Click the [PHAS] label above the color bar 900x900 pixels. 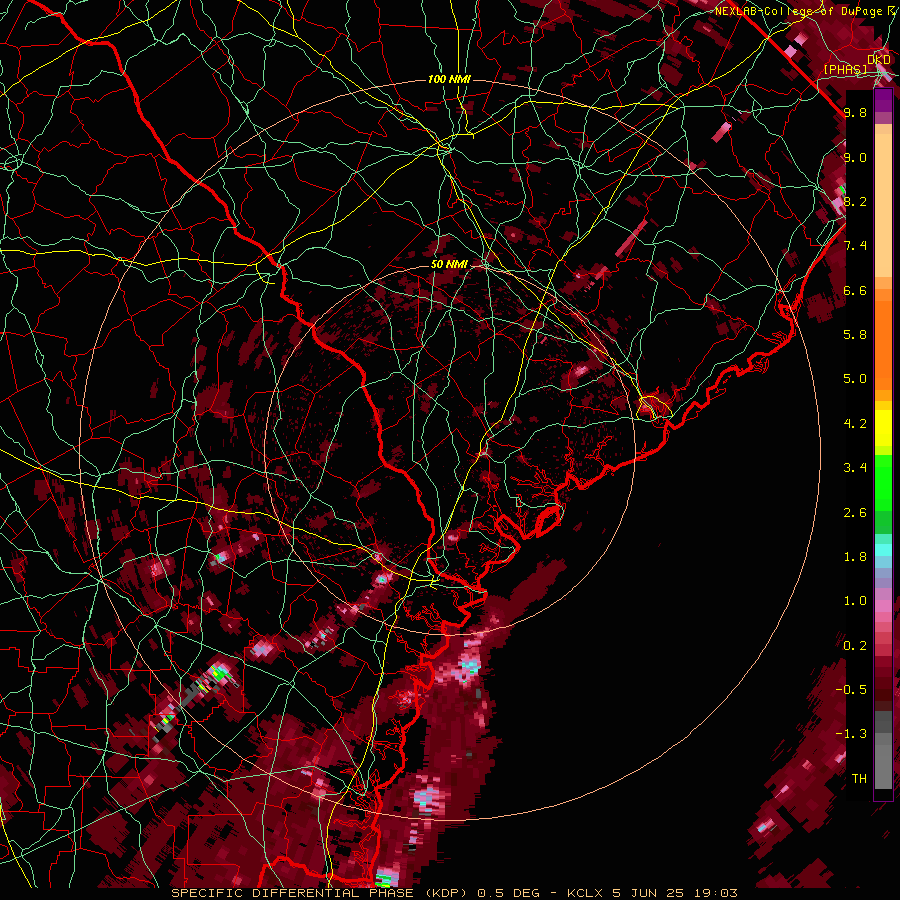pos(845,69)
